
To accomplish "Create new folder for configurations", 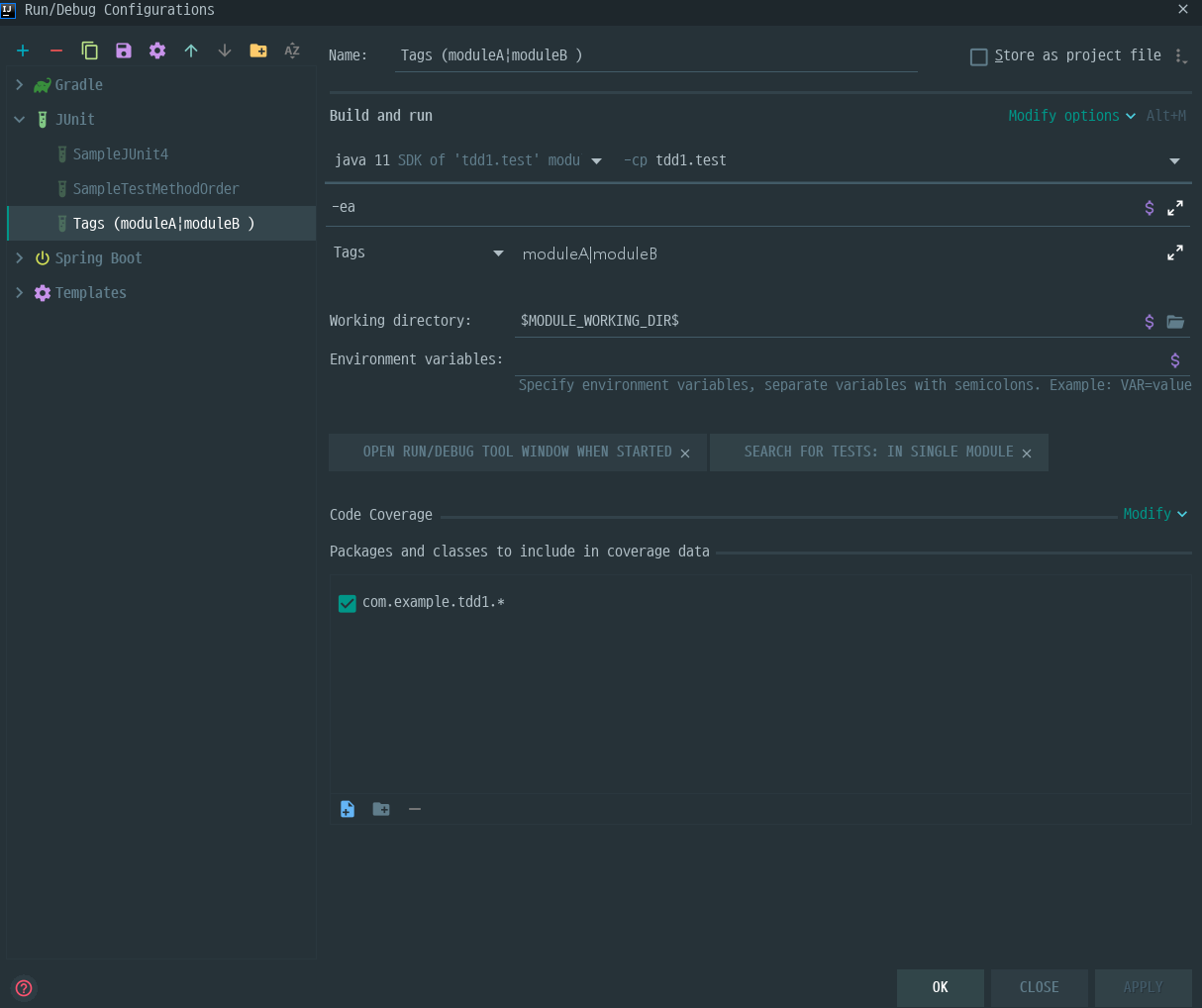I will 258,50.
